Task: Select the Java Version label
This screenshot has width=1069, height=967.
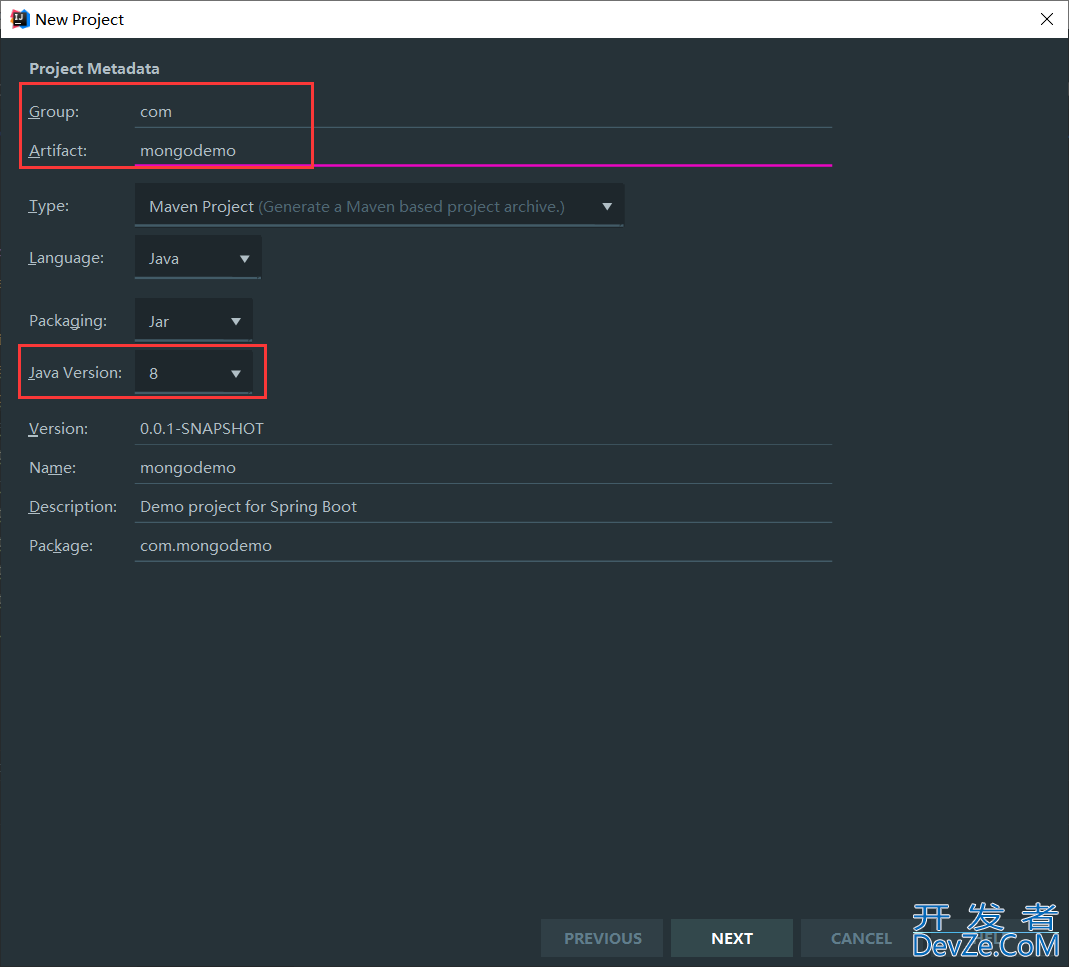Action: pos(75,372)
